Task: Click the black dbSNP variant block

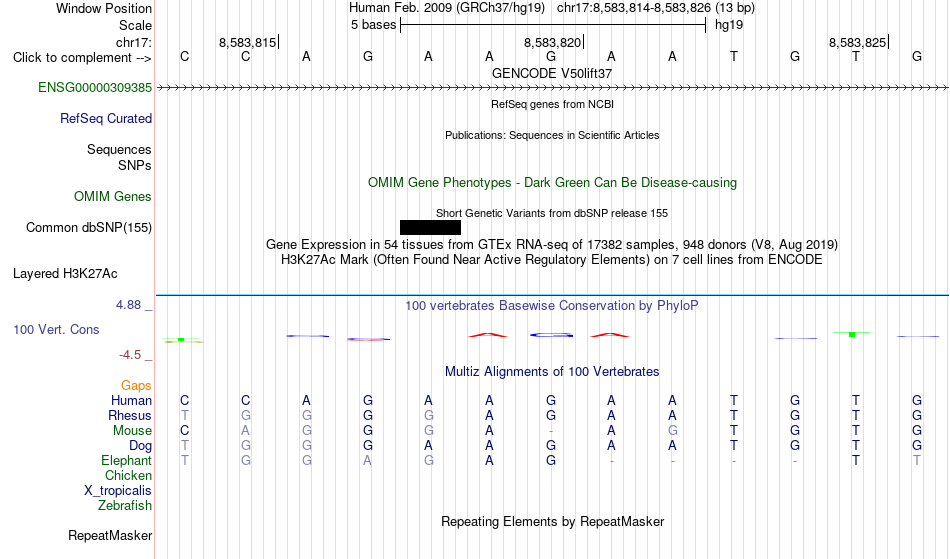Action: 430,228
